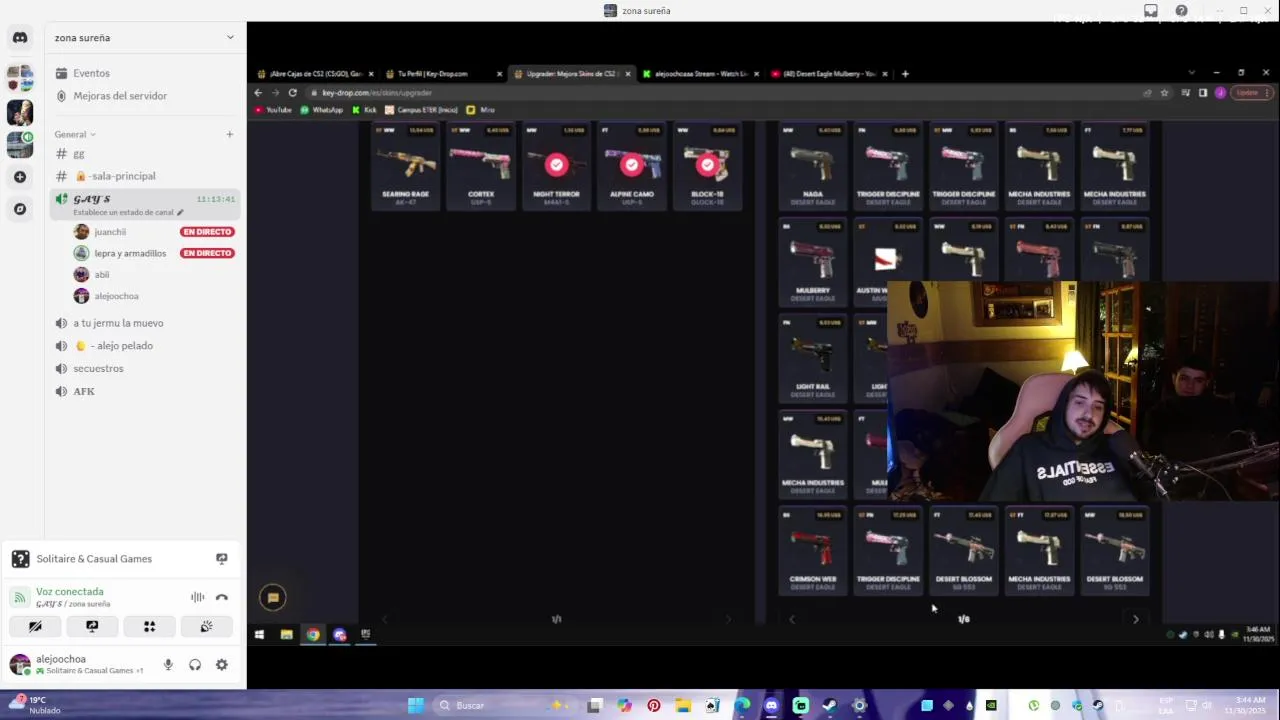The height and width of the screenshot is (720, 1280).
Task: Disconnect from voice with the hang-up icon
Action: pyautogui.click(x=222, y=597)
